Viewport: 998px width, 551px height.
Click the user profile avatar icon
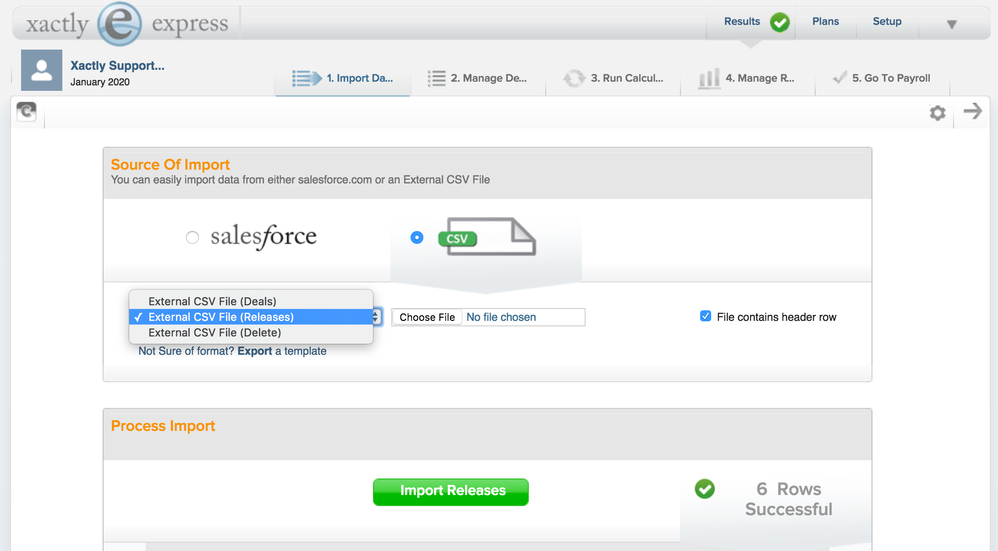pyautogui.click(x=41, y=70)
